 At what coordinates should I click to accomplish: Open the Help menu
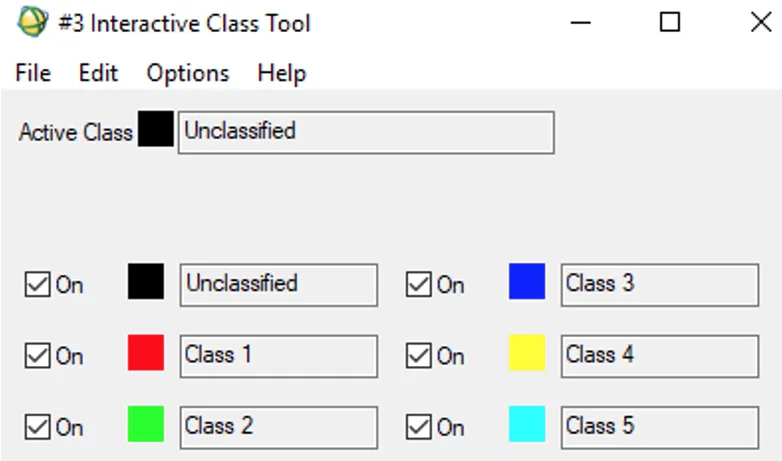tap(282, 73)
